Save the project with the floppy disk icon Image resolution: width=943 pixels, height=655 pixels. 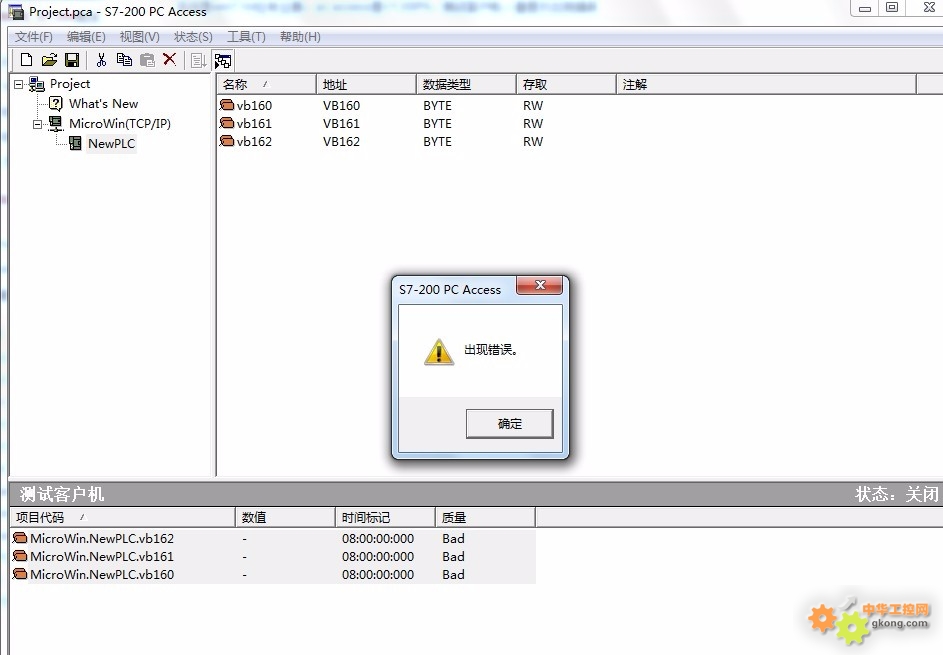coord(72,60)
